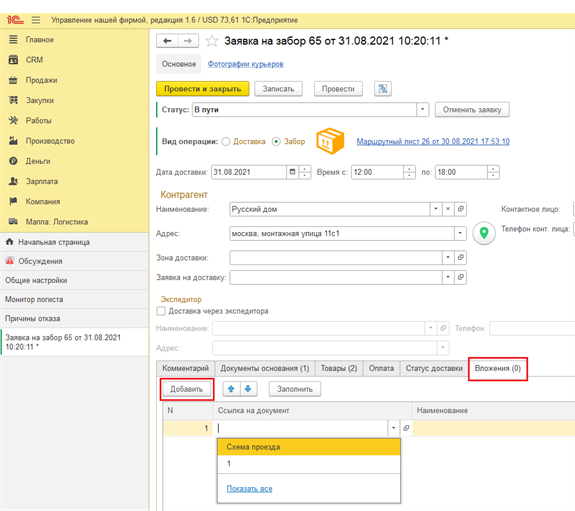Image resolution: width=575 pixels, height=511 pixels.
Task: Select the Доставка radio option
Action: [x=226, y=141]
